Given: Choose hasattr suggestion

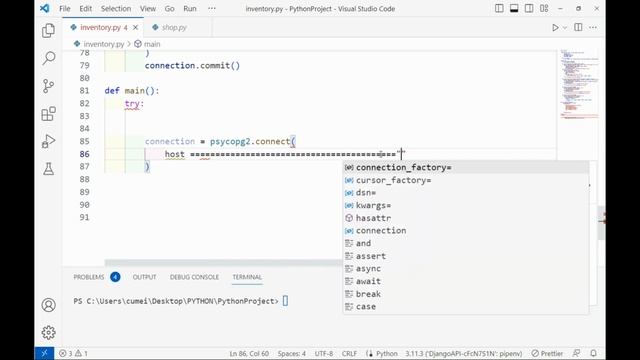Looking at the screenshot, I should [466, 218].
